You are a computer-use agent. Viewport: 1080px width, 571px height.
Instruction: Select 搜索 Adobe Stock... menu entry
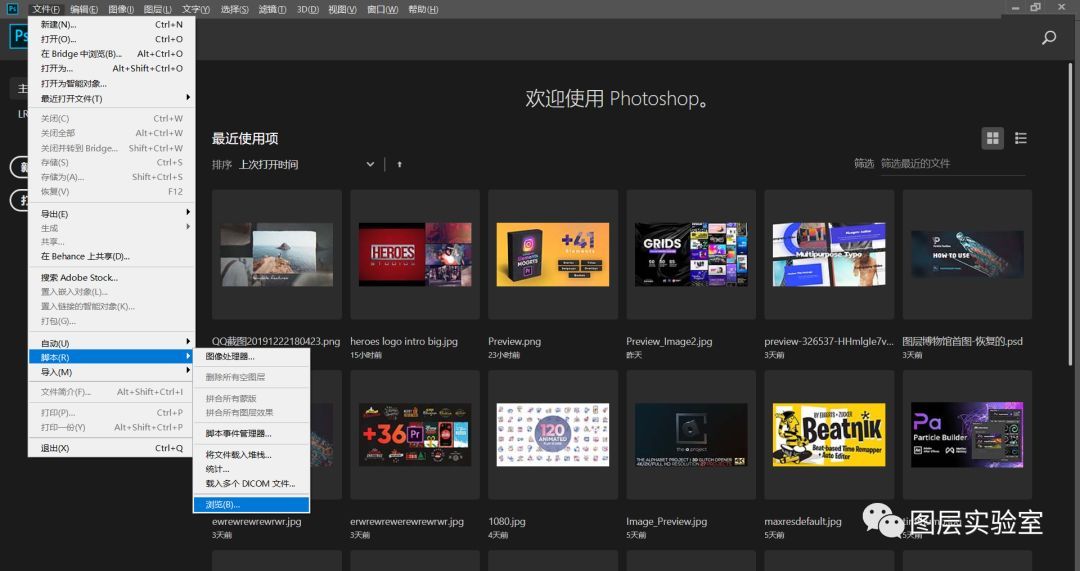pos(110,278)
